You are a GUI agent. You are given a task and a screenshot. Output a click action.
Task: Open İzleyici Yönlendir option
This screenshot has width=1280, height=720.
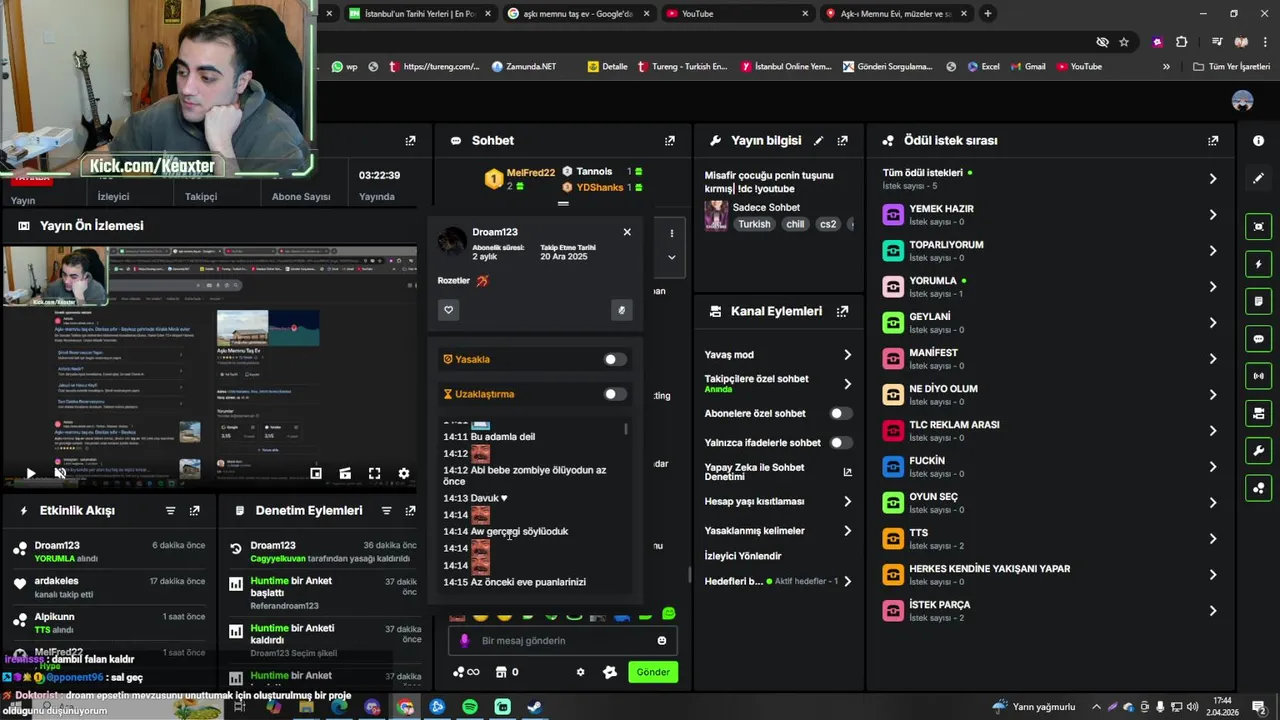coord(743,556)
